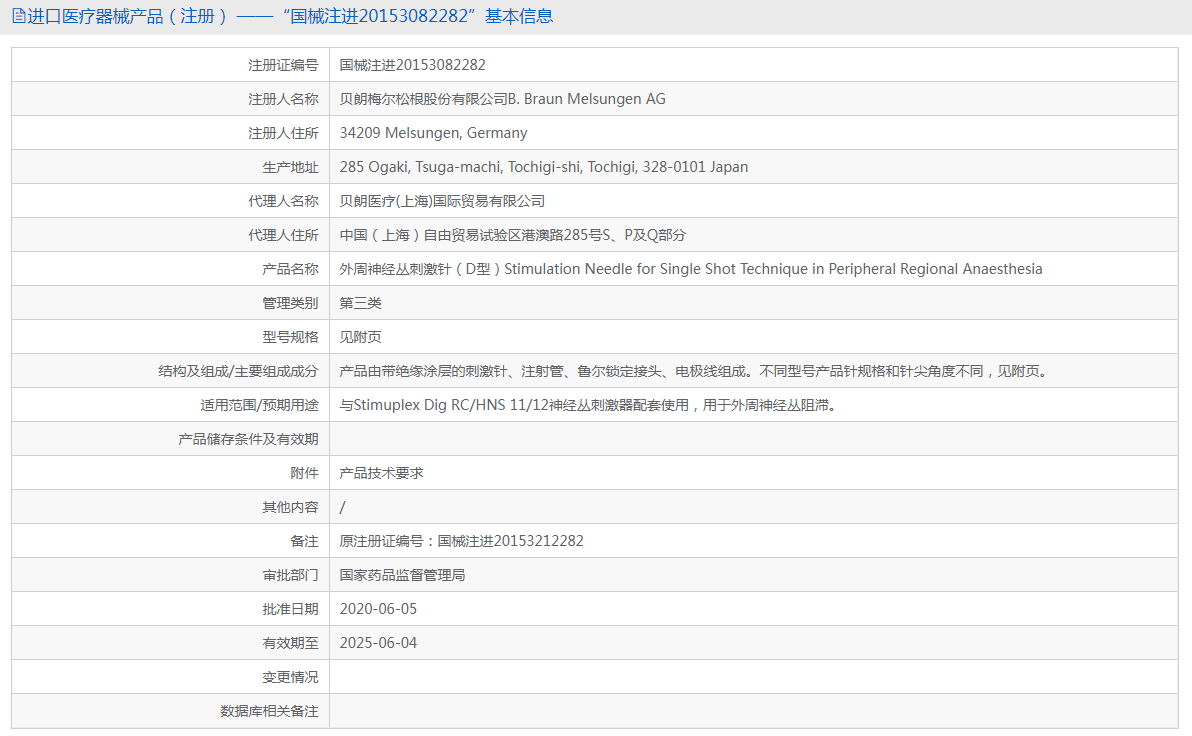Select the registration number 国械注进20153082282 value

point(412,65)
